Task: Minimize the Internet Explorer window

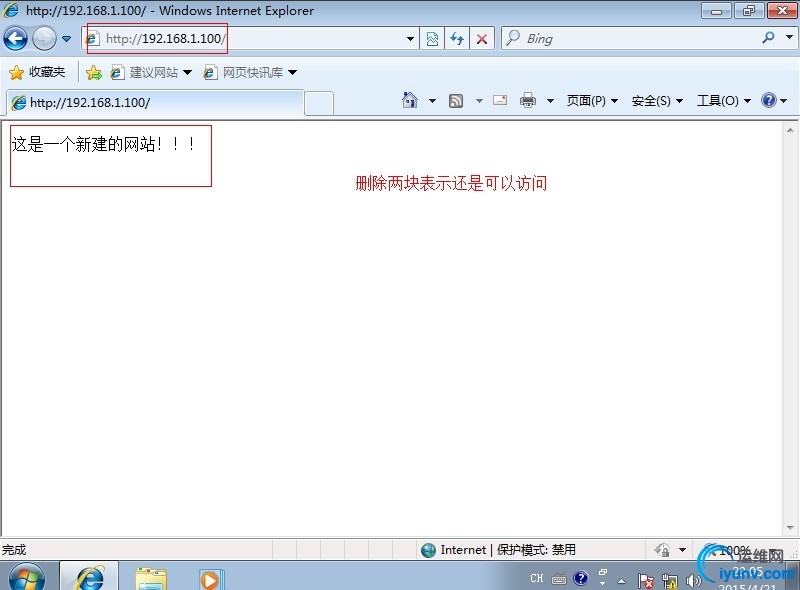Action: (x=716, y=11)
